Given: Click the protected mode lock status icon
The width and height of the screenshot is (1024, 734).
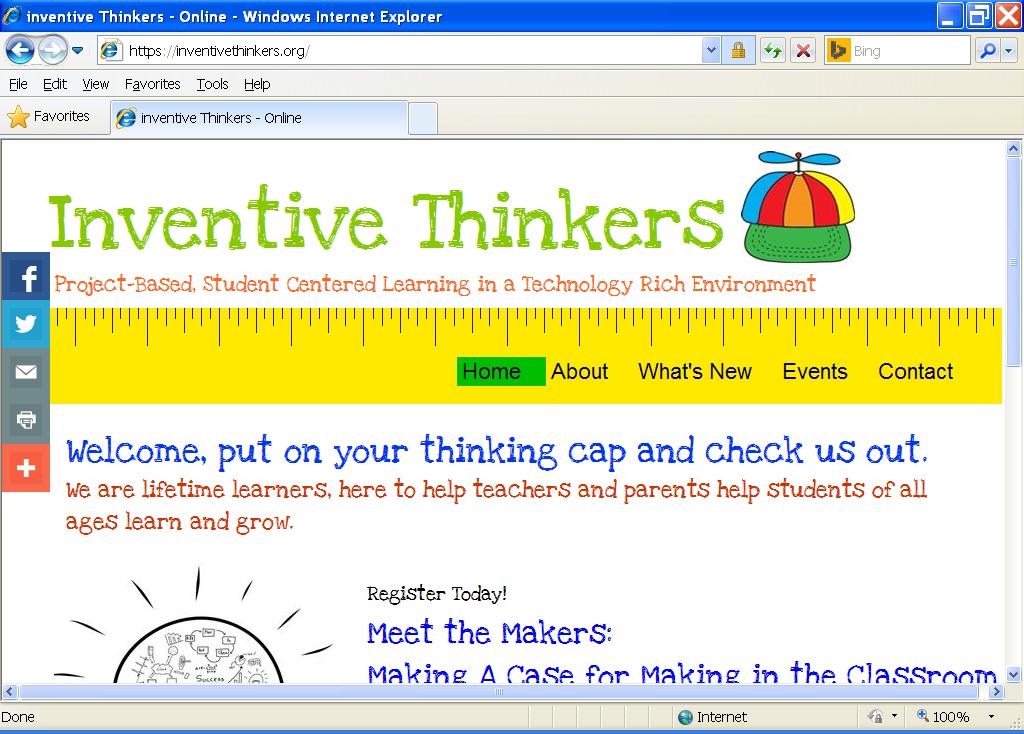Looking at the screenshot, I should pyautogui.click(x=875, y=716).
